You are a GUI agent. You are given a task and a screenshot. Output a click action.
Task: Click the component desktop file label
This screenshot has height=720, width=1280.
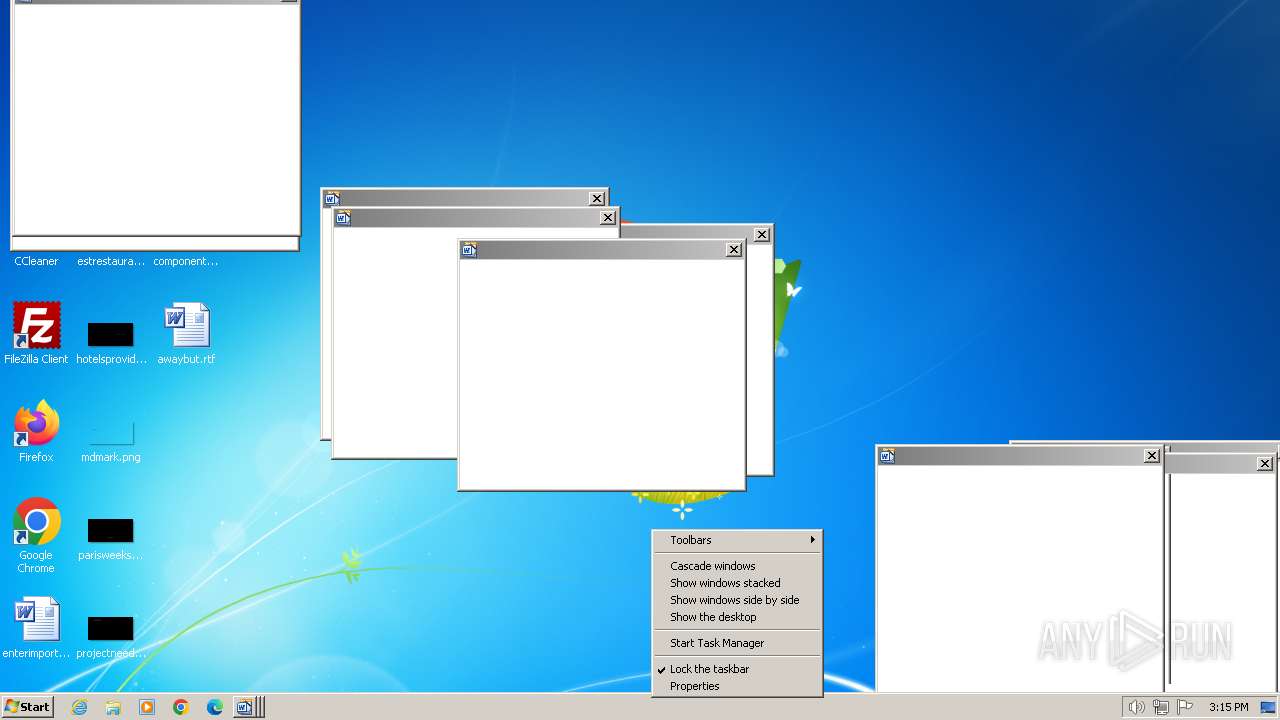point(186,261)
